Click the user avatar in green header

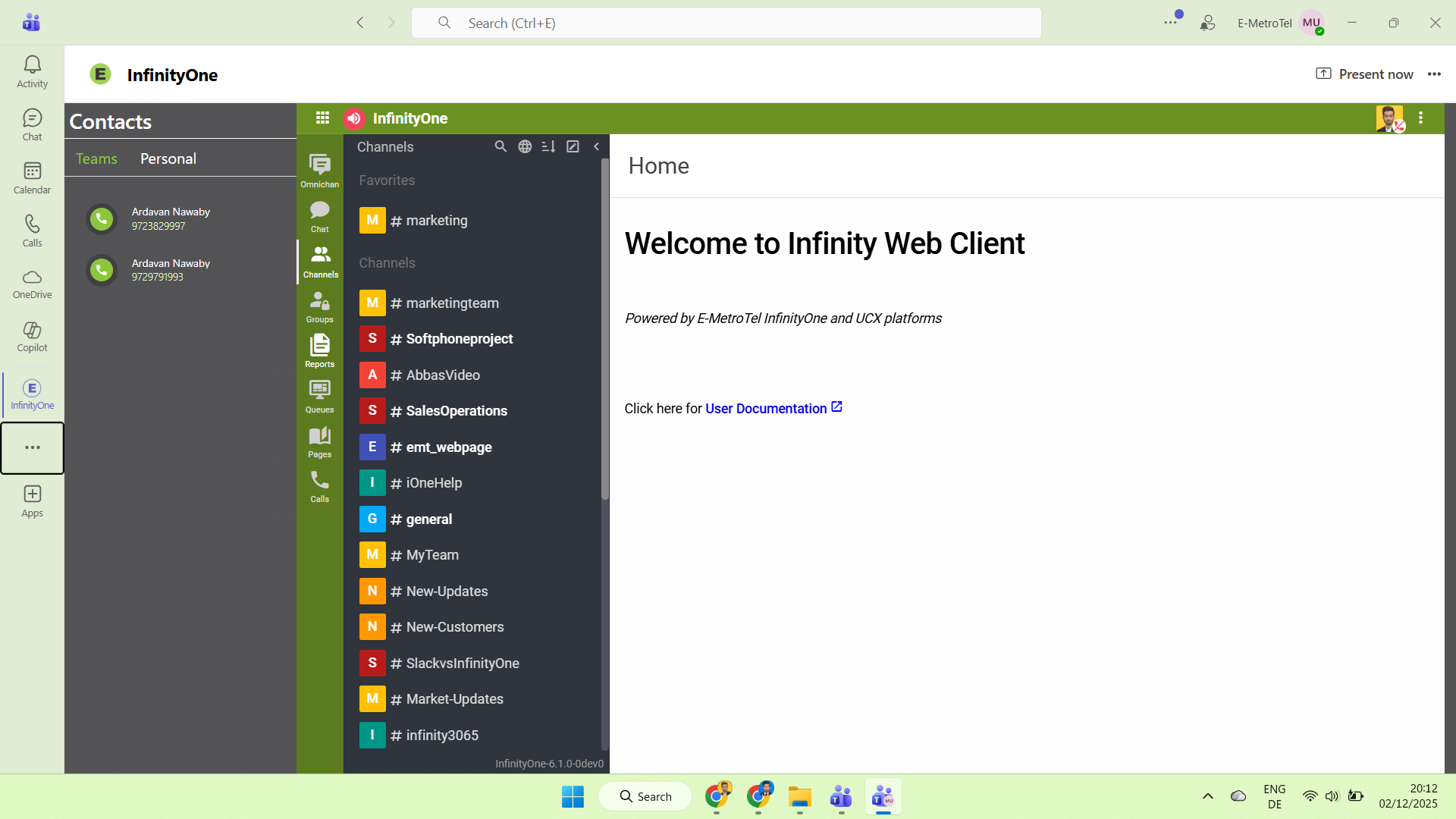[x=1389, y=118]
